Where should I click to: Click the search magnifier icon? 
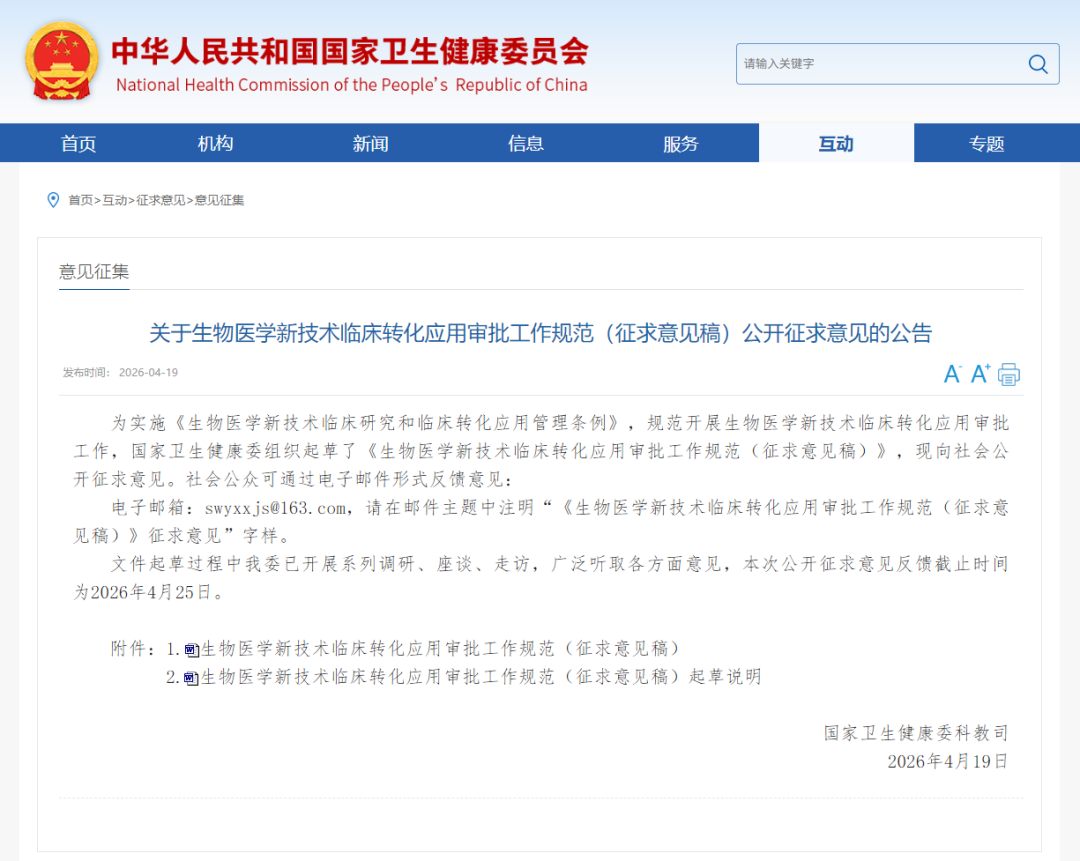tap(1037, 63)
